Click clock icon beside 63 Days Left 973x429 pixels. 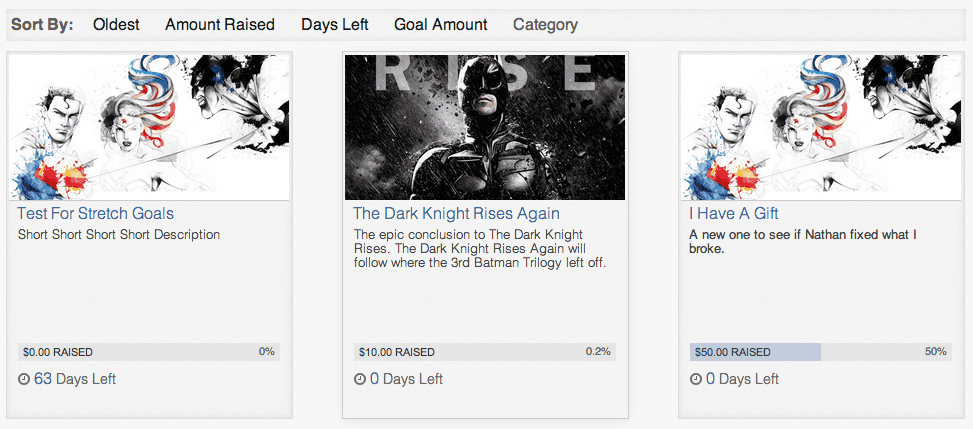[24, 380]
